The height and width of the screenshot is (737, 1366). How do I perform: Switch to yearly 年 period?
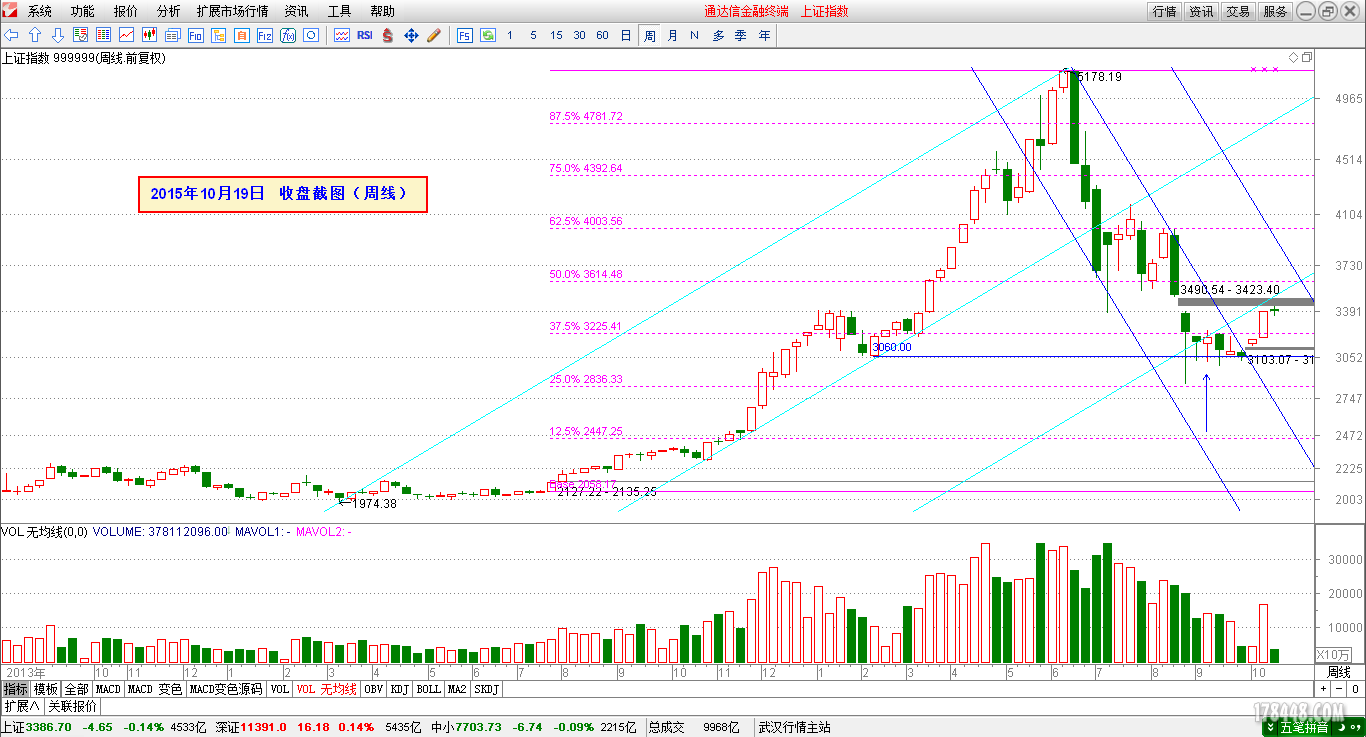764,35
